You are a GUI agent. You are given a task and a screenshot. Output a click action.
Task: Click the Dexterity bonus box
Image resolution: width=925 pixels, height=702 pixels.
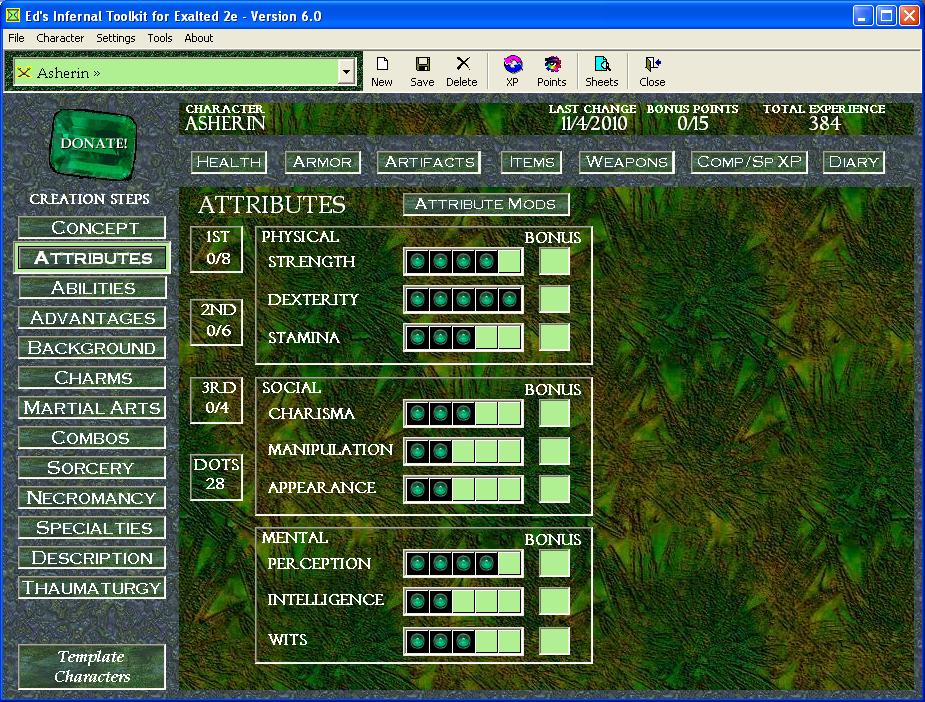click(555, 300)
